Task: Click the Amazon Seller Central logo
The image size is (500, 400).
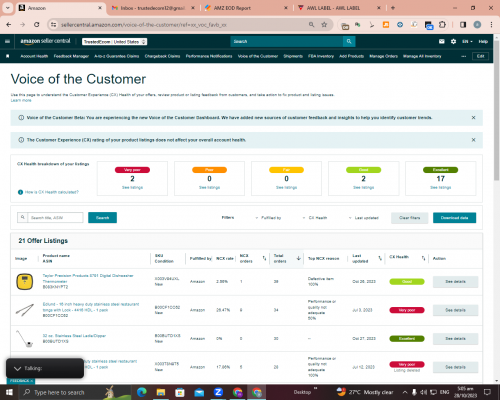Action: pos(45,41)
